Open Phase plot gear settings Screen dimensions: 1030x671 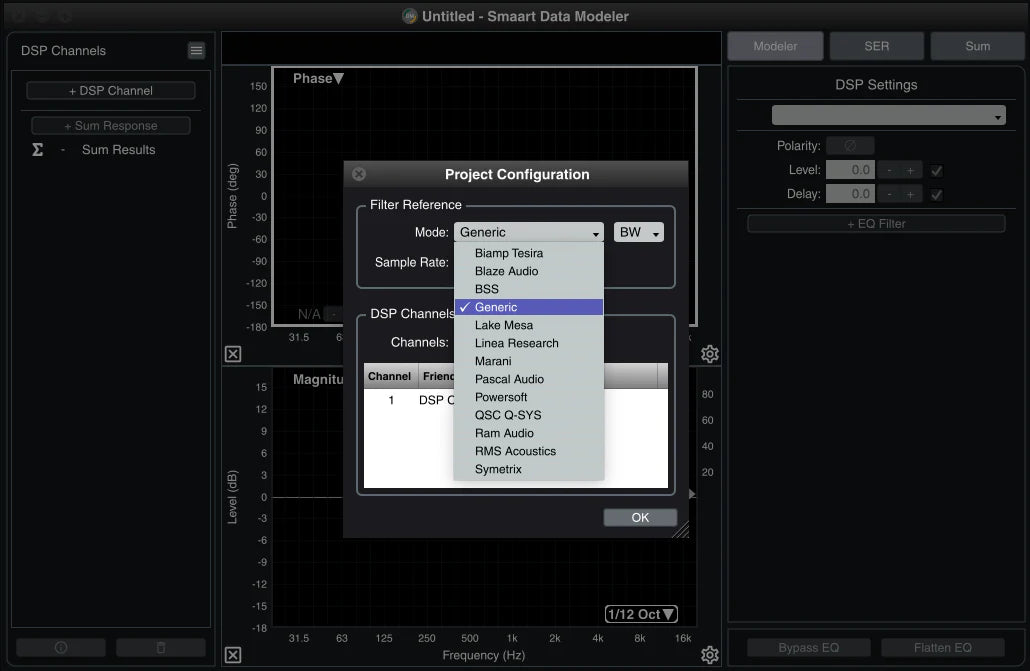pyautogui.click(x=710, y=354)
